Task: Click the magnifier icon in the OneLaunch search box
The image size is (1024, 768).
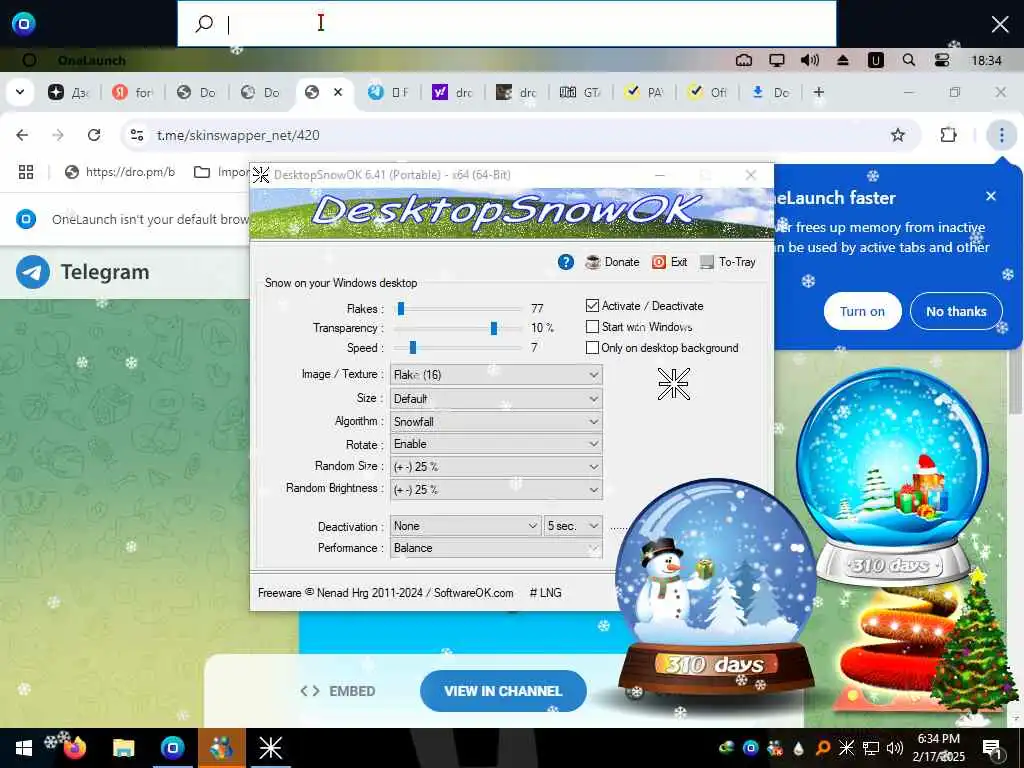Action: click(204, 24)
